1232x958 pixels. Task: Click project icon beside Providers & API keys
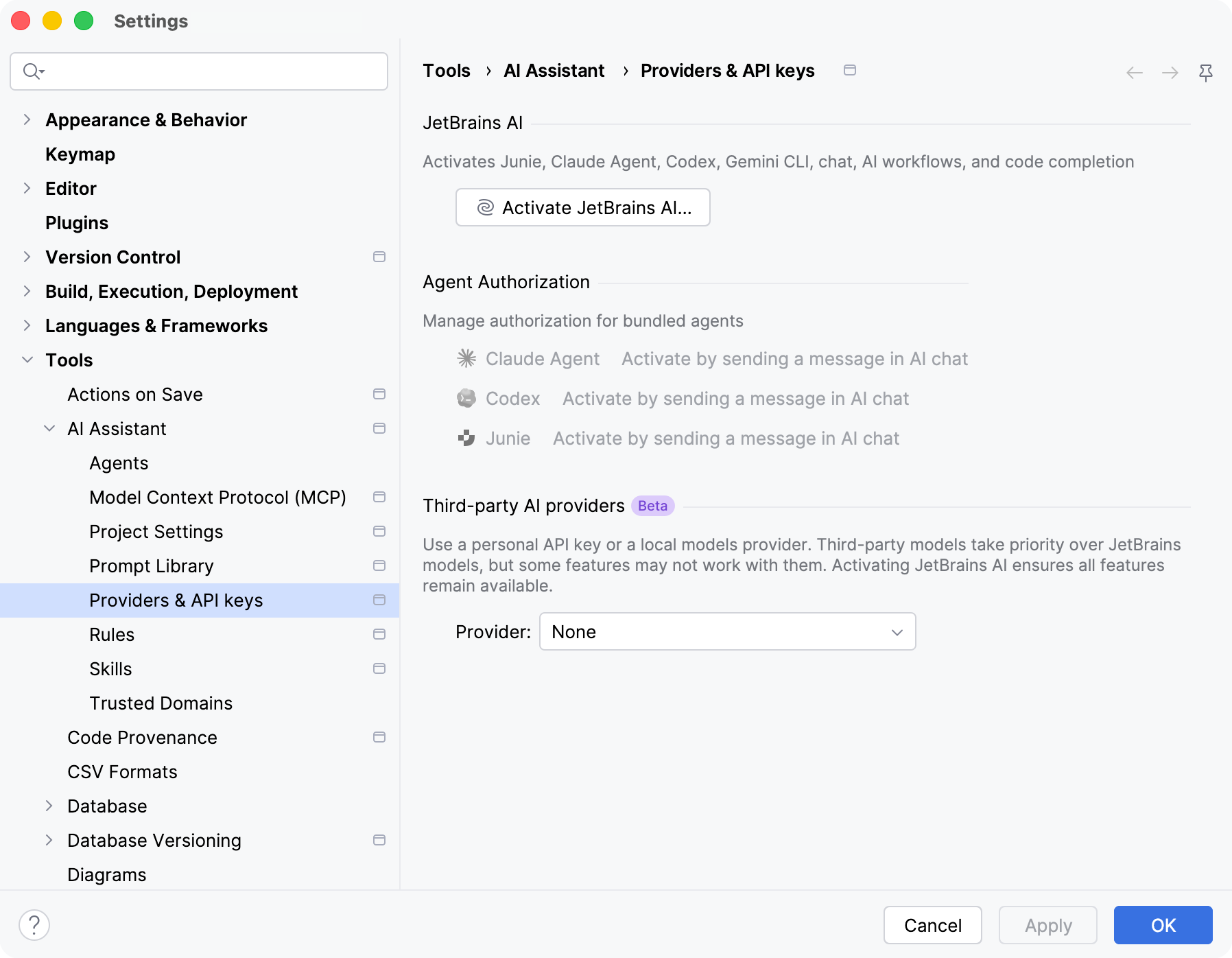click(379, 600)
